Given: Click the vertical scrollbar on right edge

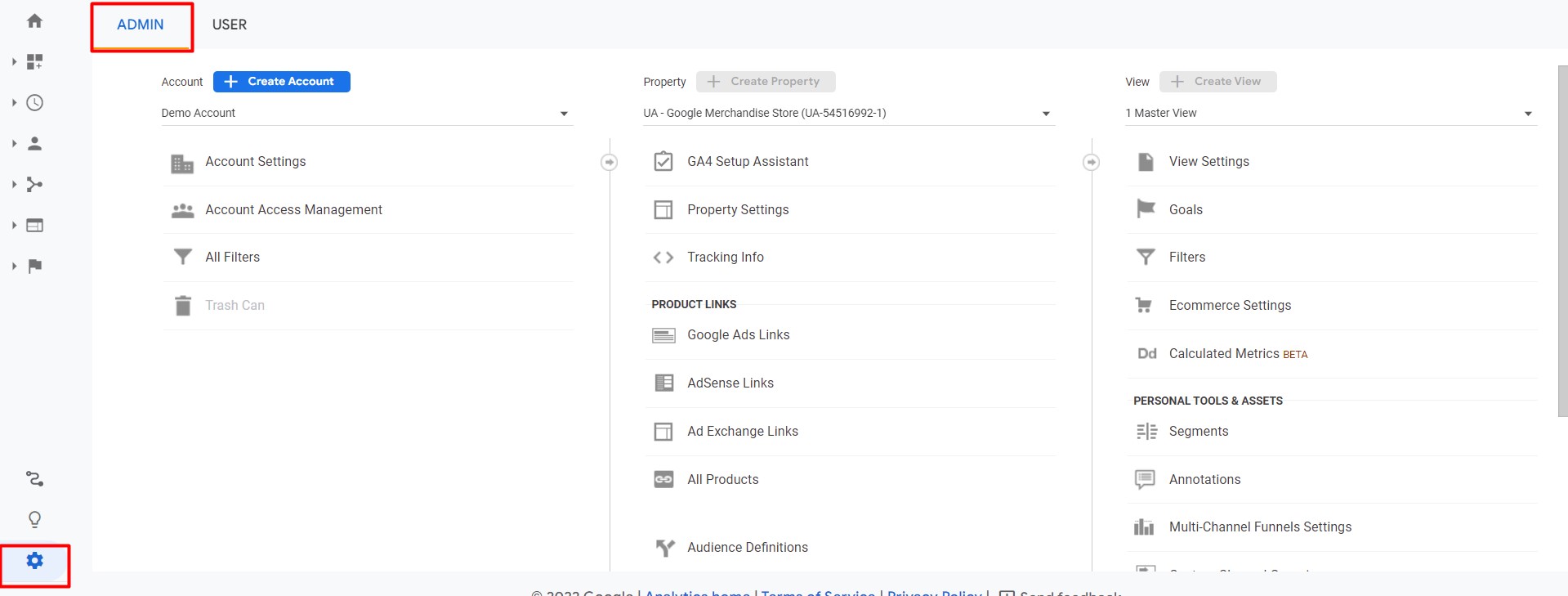Looking at the screenshot, I should 1562,241.
